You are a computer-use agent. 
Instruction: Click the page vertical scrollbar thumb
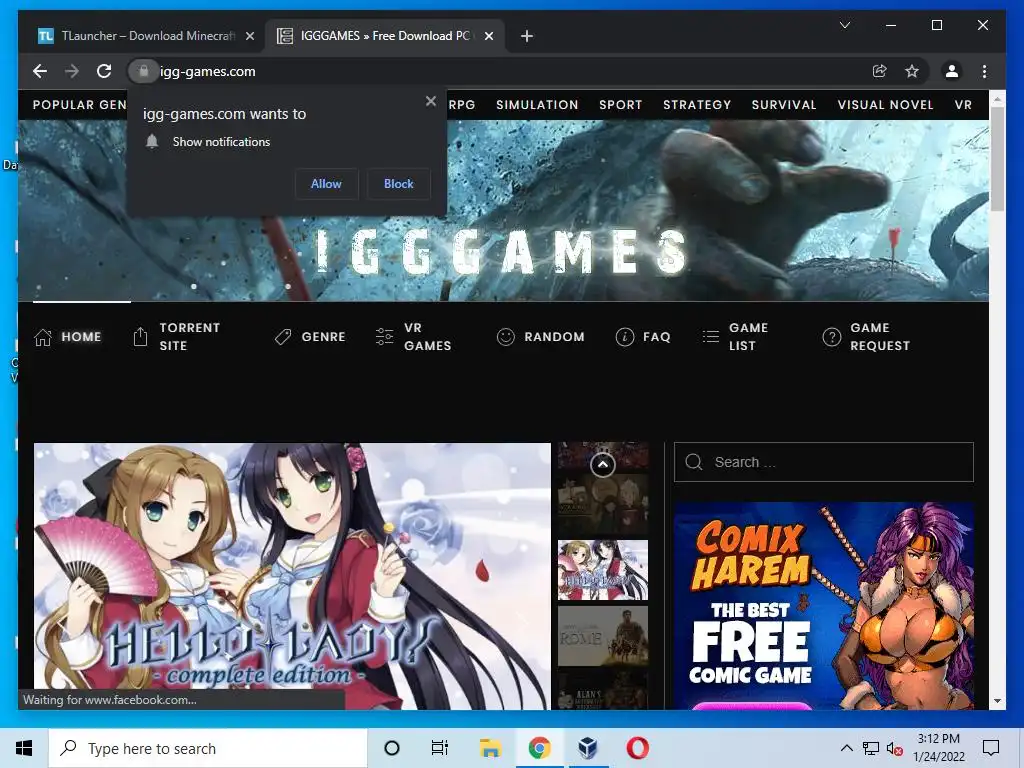[997, 159]
